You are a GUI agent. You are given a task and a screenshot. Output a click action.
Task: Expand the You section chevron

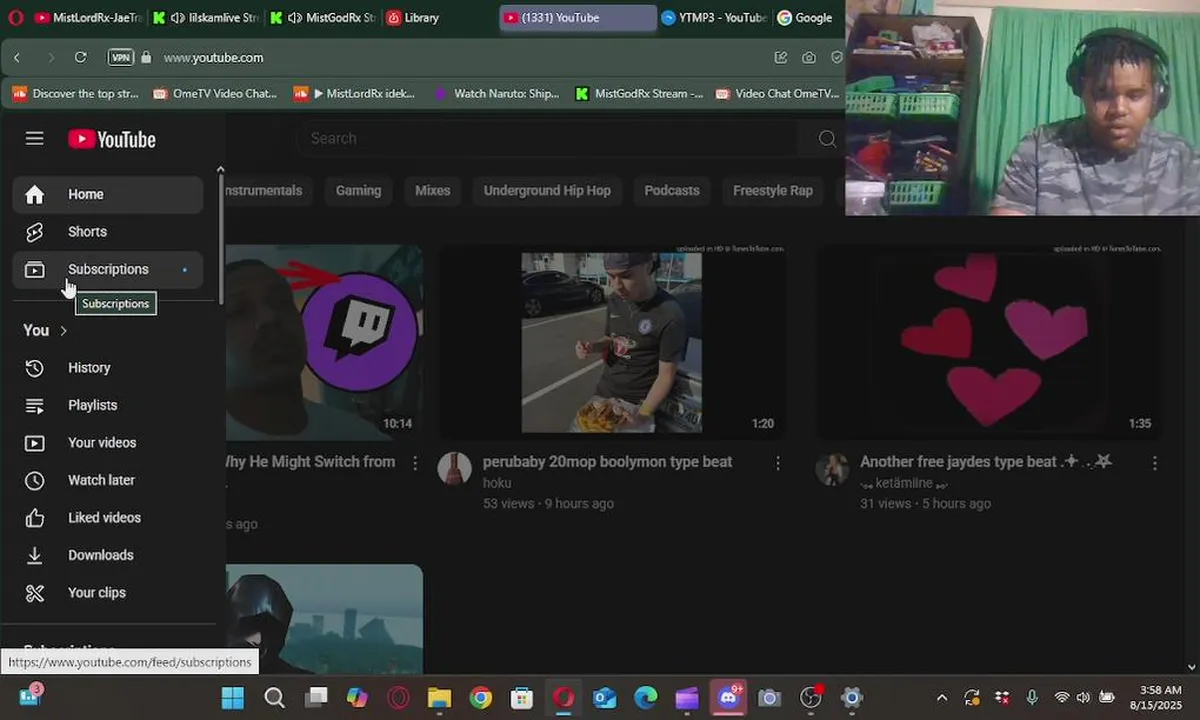pyautogui.click(x=63, y=331)
